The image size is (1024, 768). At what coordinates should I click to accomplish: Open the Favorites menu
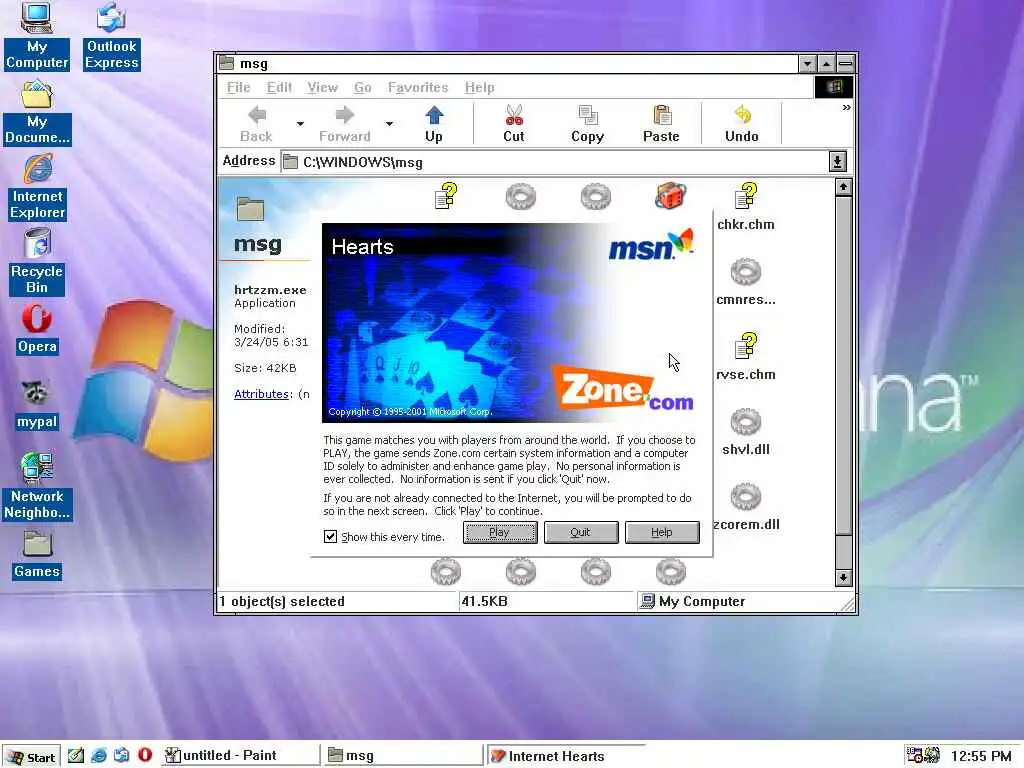(418, 87)
